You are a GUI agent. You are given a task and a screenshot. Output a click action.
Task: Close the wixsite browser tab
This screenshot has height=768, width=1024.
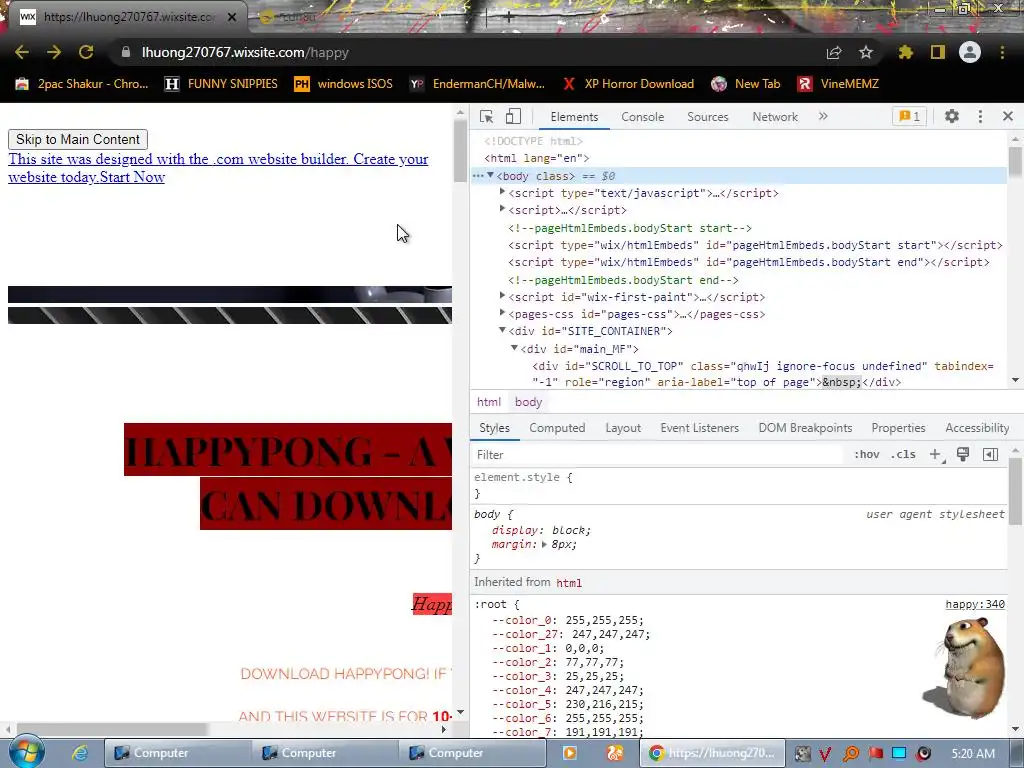click(232, 17)
